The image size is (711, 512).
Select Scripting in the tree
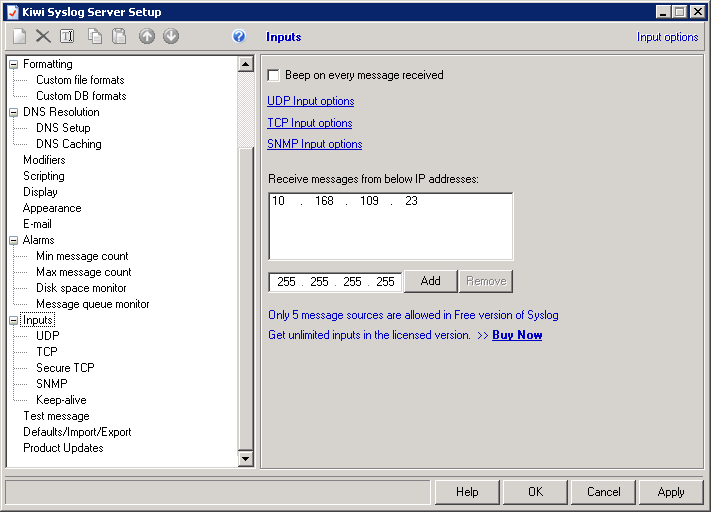click(x=44, y=176)
